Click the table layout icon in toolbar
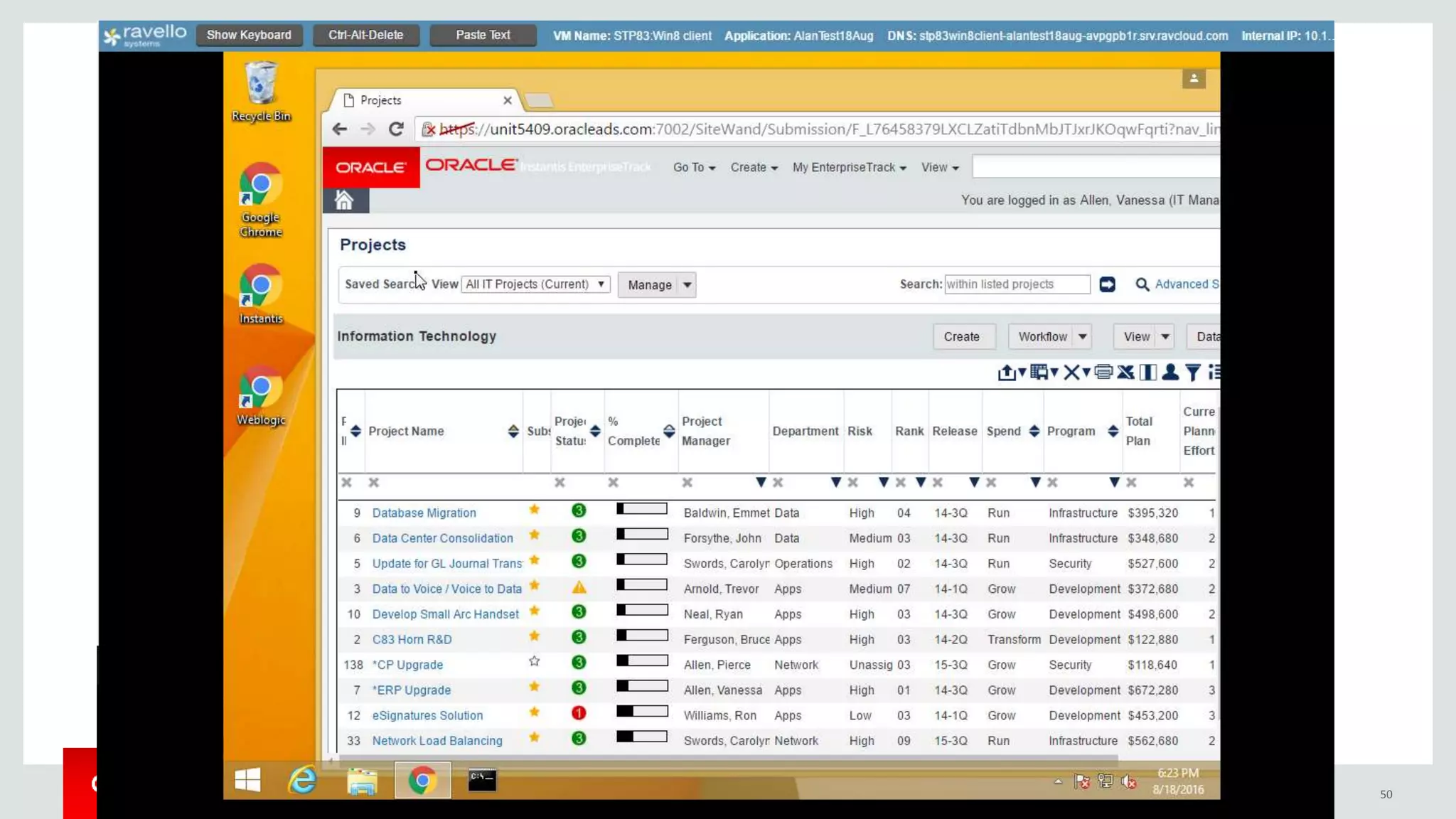This screenshot has width=1456, height=819. tap(1039, 372)
